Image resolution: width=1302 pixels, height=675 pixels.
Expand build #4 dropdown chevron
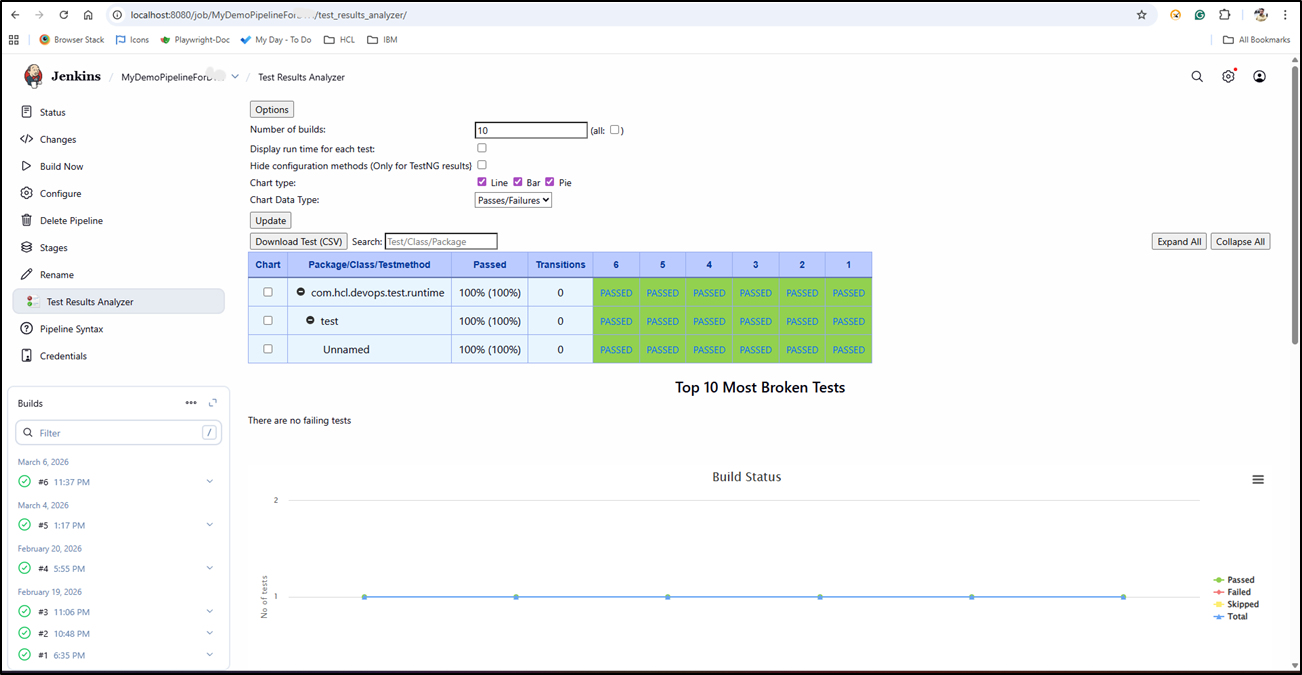click(x=210, y=568)
